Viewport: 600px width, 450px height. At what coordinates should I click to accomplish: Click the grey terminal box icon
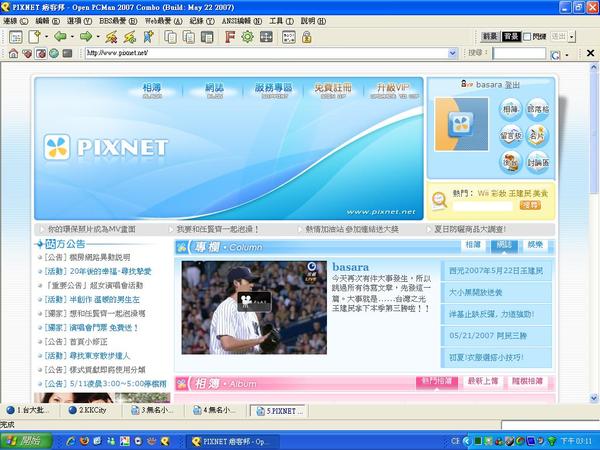pyautogui.click(x=67, y=54)
